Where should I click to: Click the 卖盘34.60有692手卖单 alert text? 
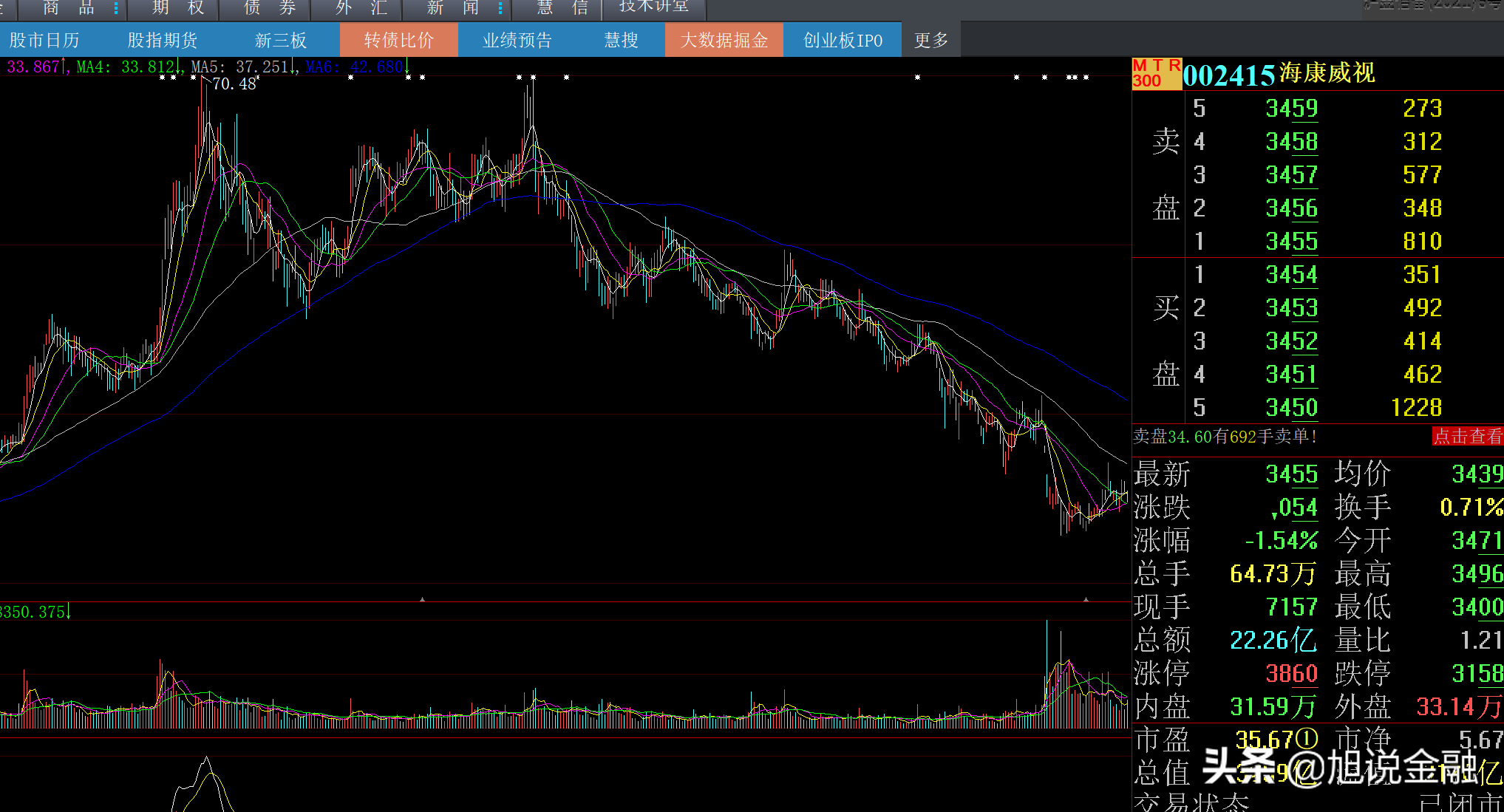click(1225, 437)
